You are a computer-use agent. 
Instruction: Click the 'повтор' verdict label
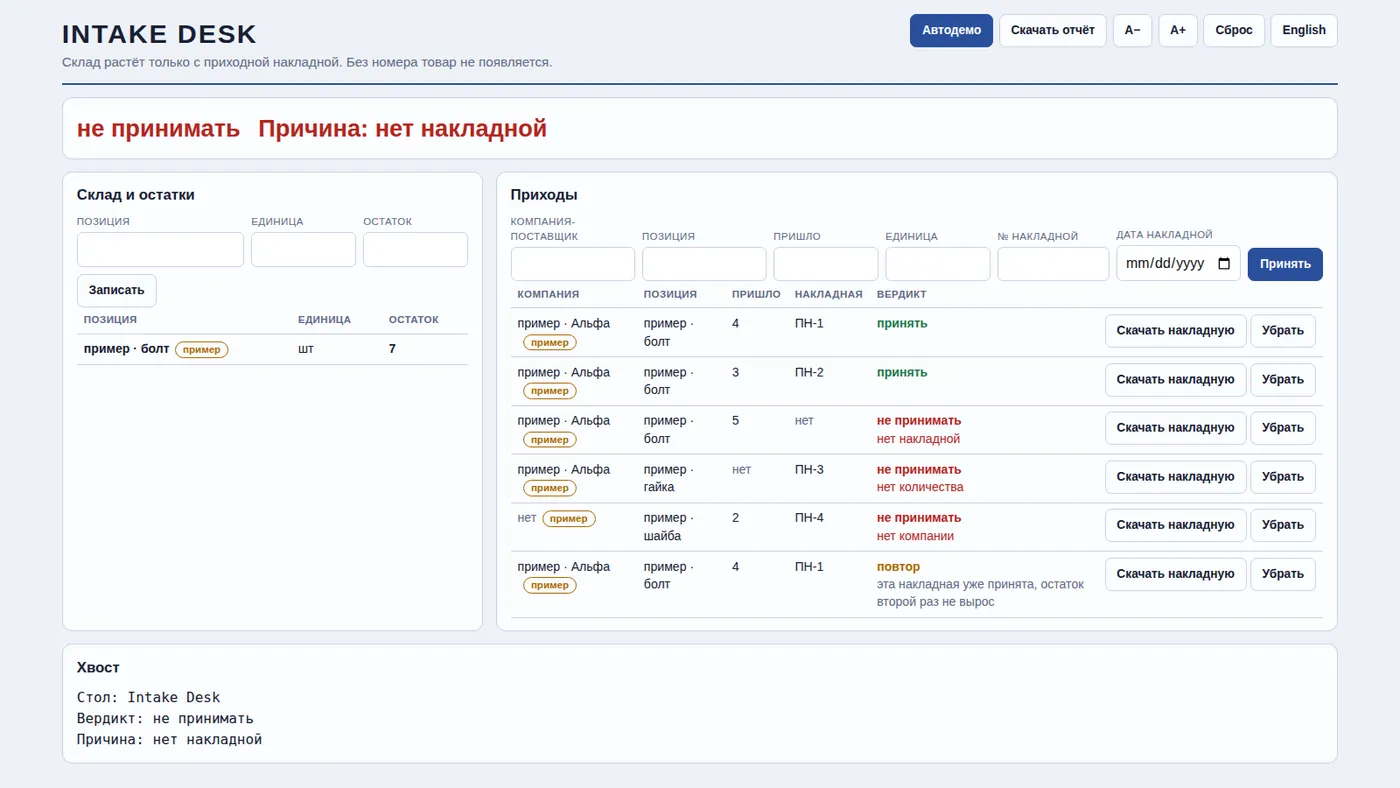coord(898,567)
